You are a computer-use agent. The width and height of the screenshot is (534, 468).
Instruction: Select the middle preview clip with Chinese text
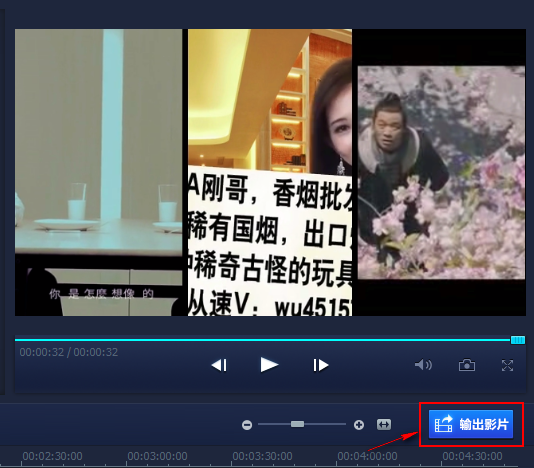(x=270, y=172)
